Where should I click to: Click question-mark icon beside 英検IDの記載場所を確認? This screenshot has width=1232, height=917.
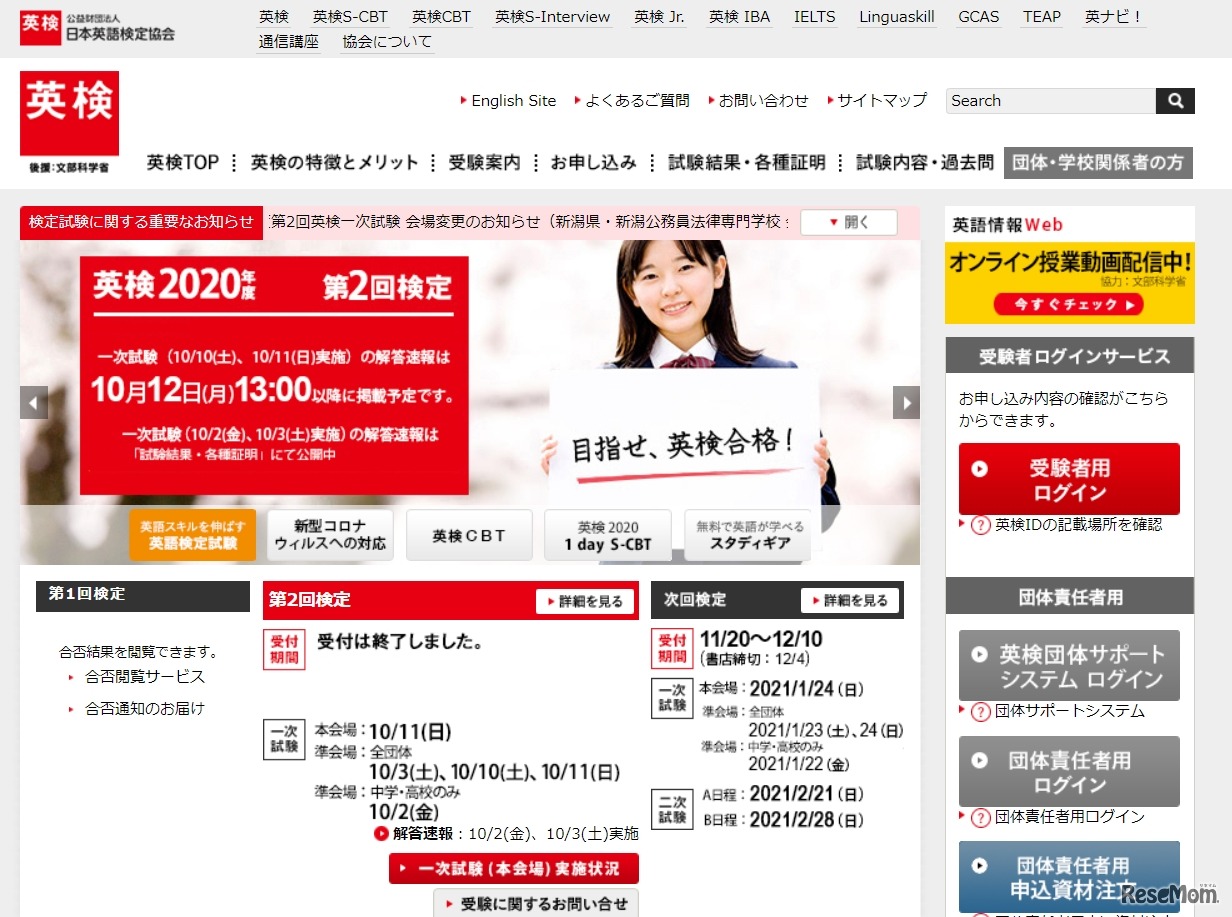[x=980, y=525]
